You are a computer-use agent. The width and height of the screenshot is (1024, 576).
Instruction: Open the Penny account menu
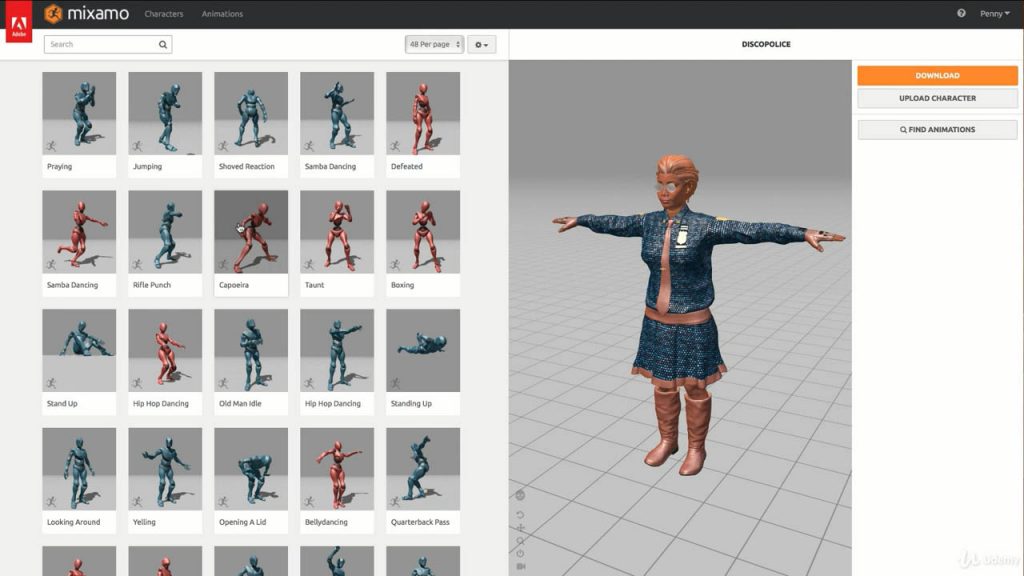pos(994,13)
